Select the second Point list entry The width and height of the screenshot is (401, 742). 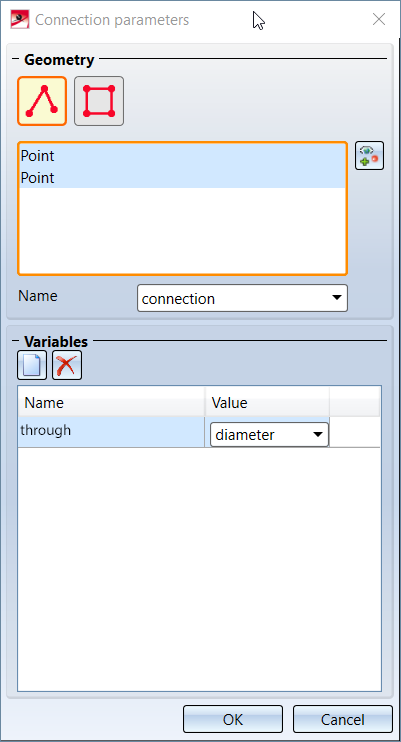(x=182, y=178)
